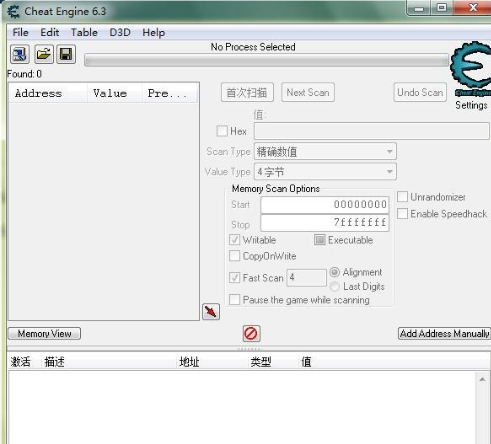Tick the Hex checkbox

(222, 131)
